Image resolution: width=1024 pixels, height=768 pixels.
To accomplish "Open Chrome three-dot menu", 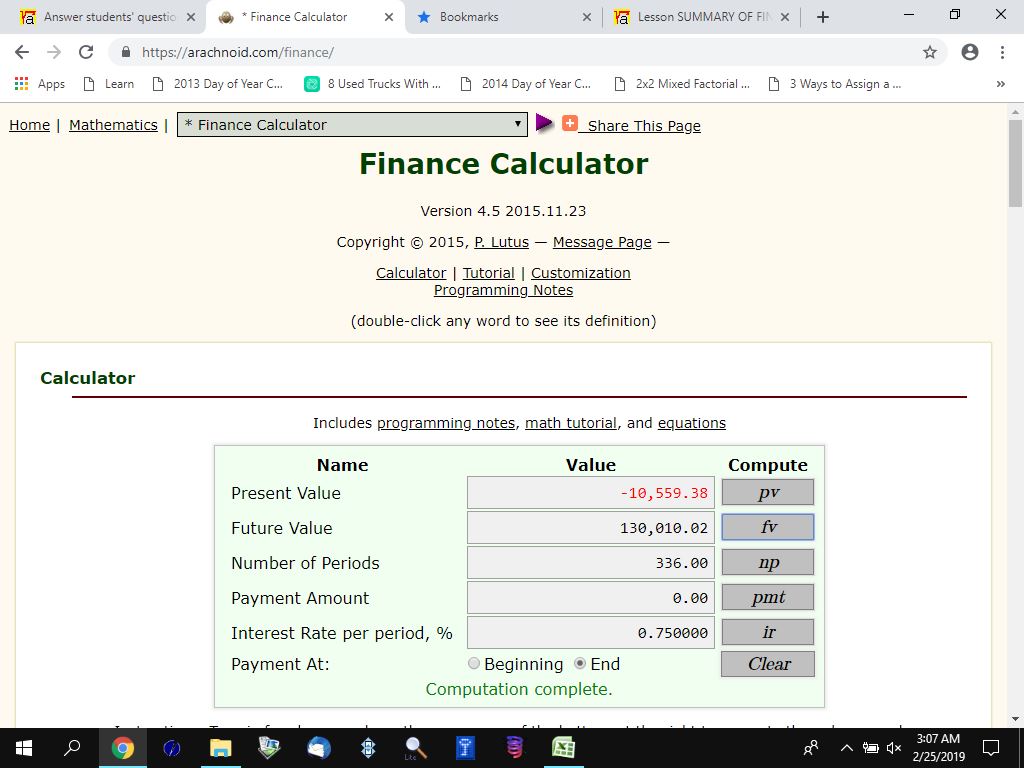I will coord(1002,52).
